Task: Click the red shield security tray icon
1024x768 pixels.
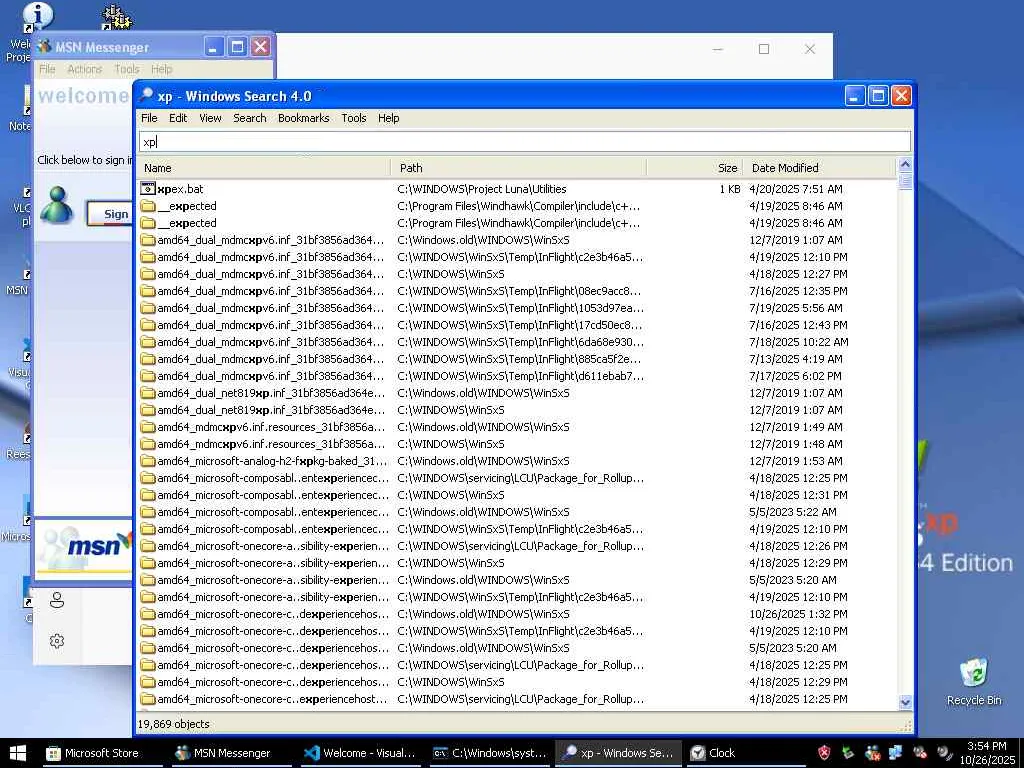Action: tap(824, 753)
